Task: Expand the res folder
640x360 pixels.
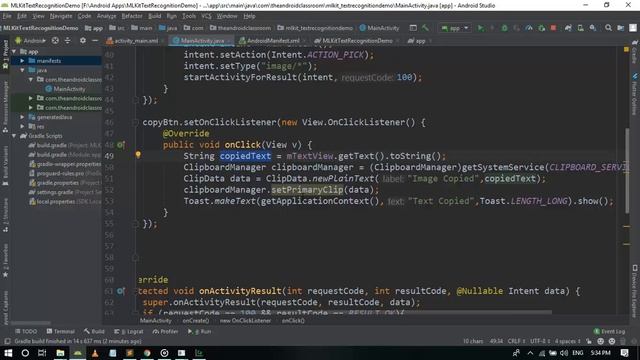Action: (x=22, y=127)
